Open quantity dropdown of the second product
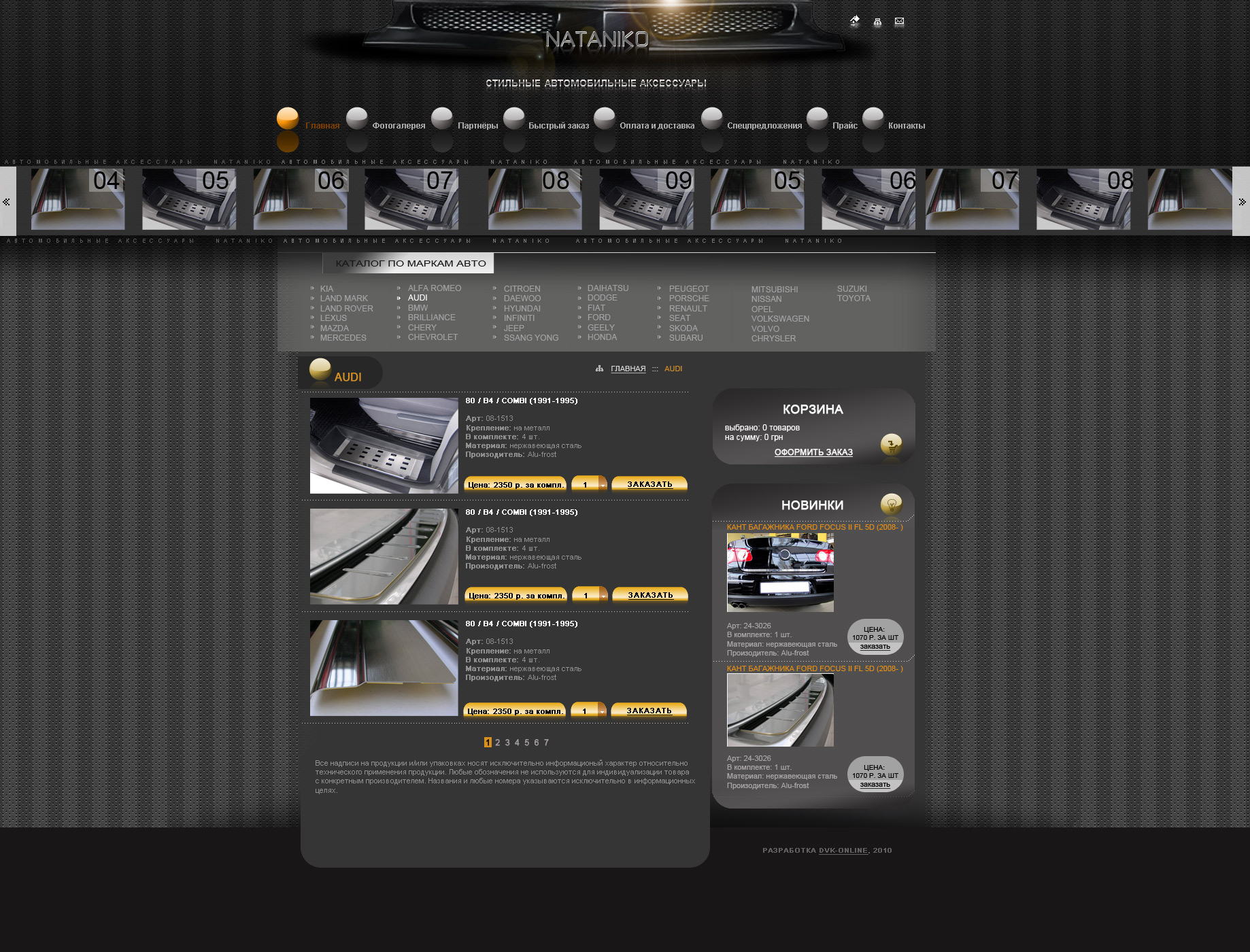This screenshot has width=1250, height=952. click(603, 595)
